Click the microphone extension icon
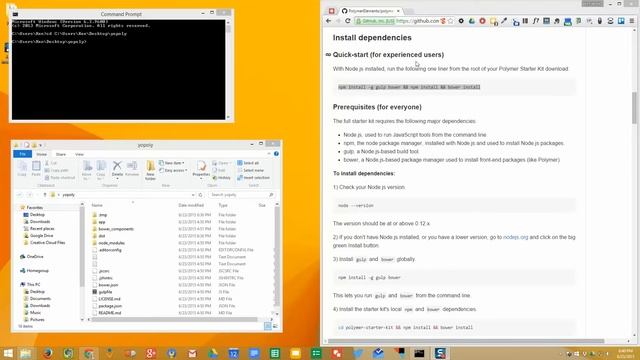 [x=600, y=21]
